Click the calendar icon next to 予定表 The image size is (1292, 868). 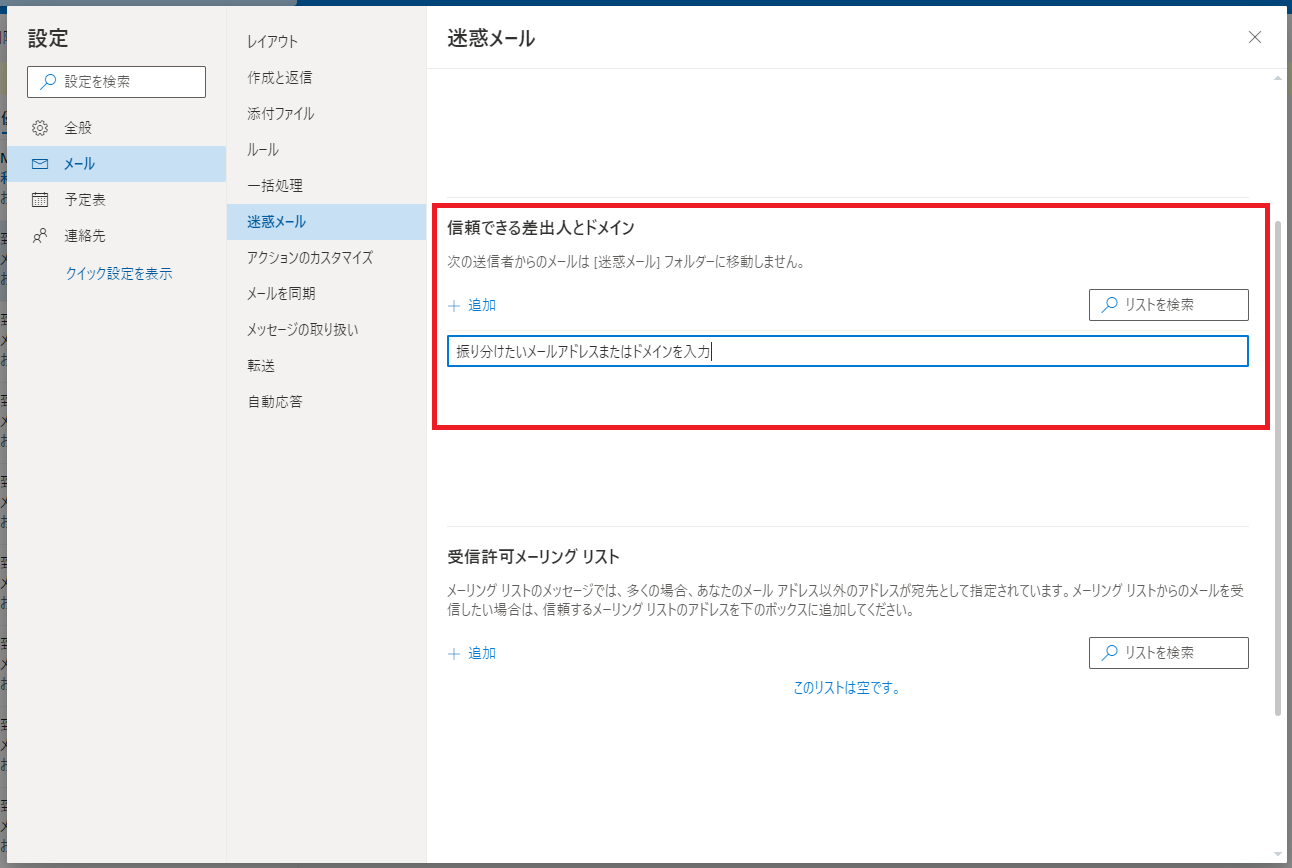coord(40,200)
